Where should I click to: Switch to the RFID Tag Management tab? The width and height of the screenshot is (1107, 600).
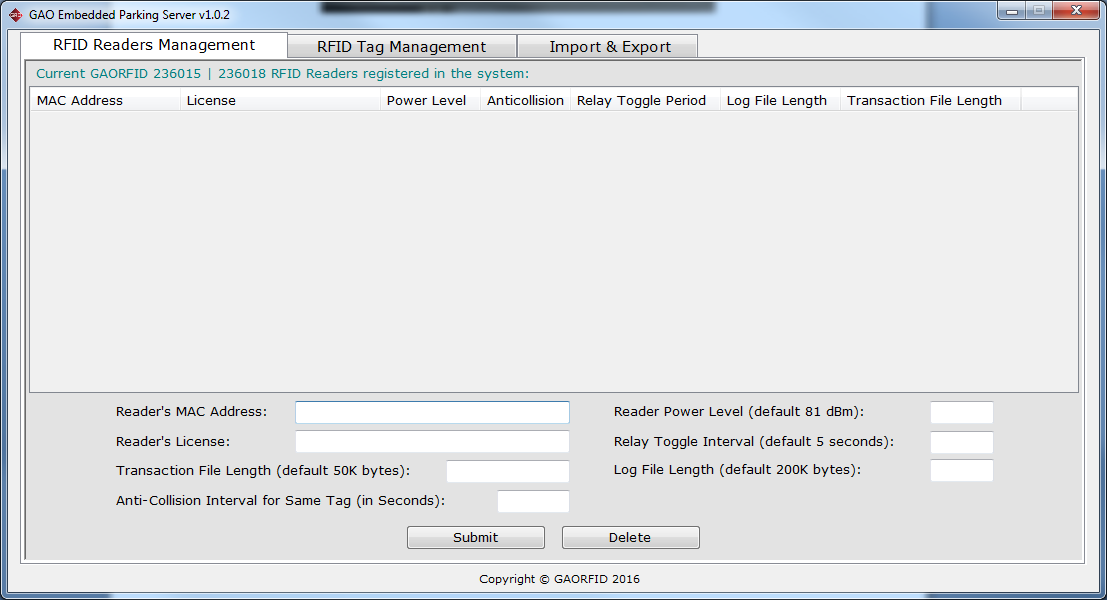[401, 47]
